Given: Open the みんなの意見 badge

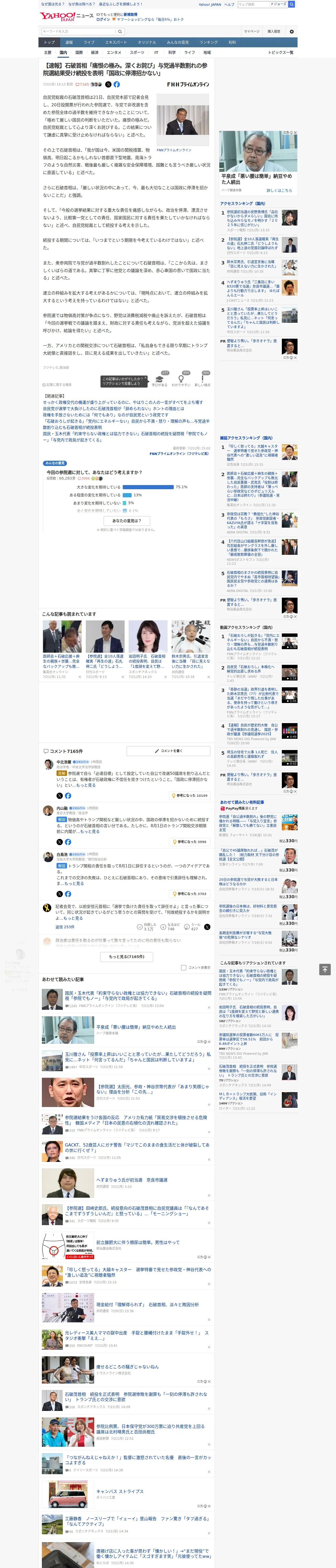Looking at the screenshot, I should (55, 463).
